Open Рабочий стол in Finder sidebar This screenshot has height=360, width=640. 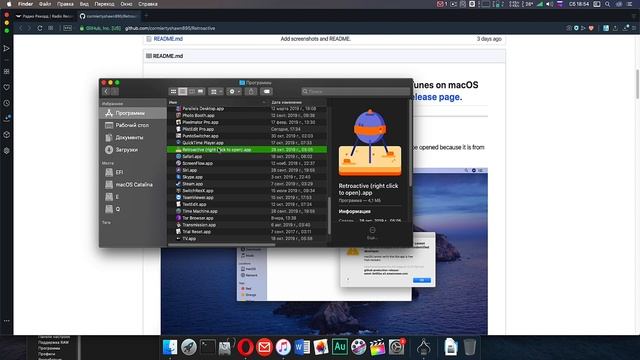pyautogui.click(x=133, y=125)
